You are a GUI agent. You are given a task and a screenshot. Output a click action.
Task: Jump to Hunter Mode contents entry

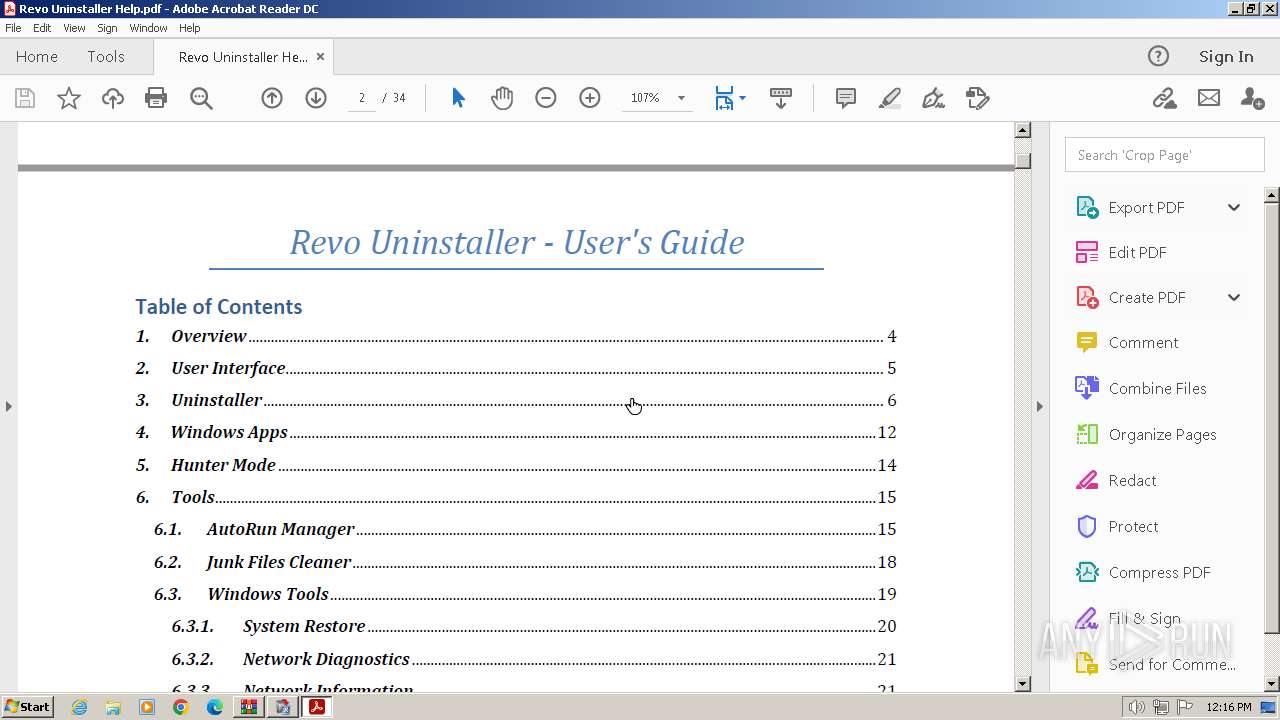point(223,465)
